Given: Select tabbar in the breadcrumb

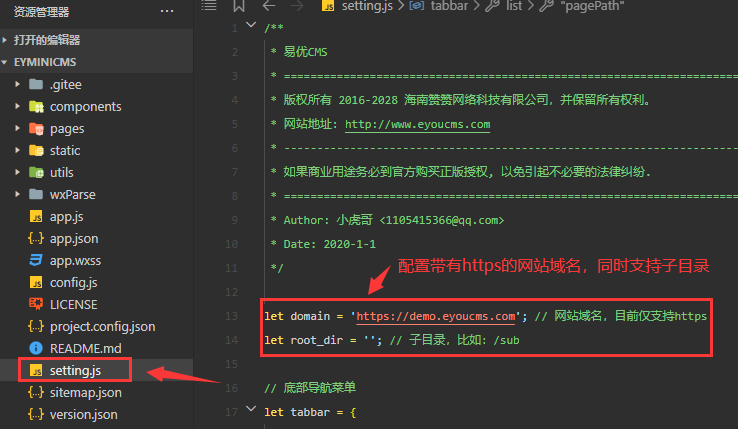Looking at the screenshot, I should point(449,6).
